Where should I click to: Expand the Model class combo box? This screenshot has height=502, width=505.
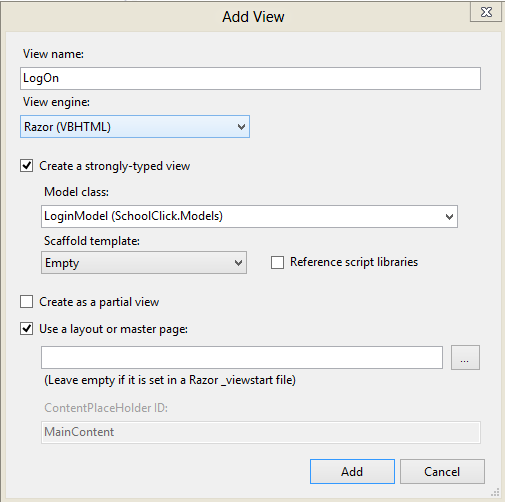point(249,216)
